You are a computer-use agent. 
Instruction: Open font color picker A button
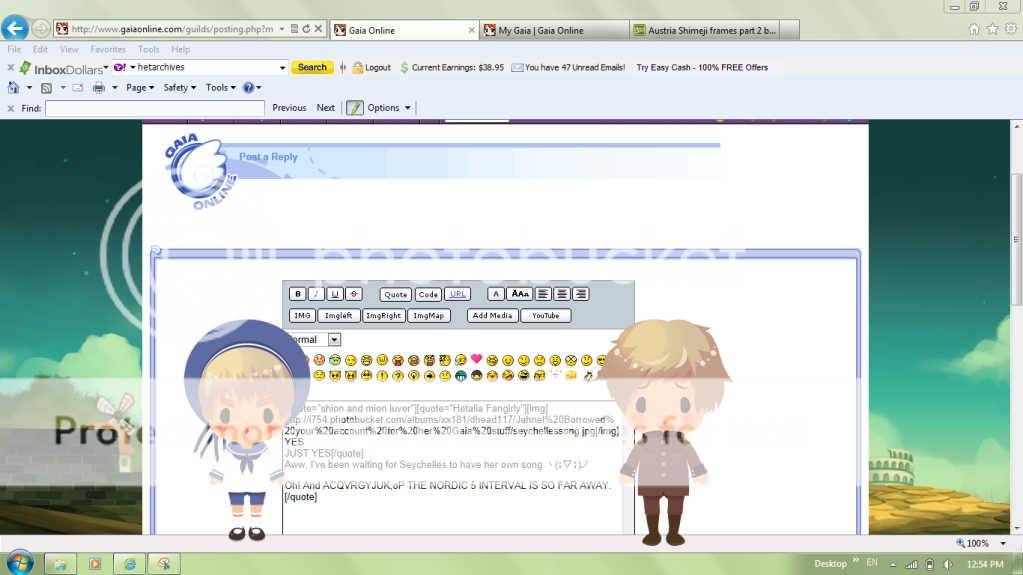[x=496, y=294]
